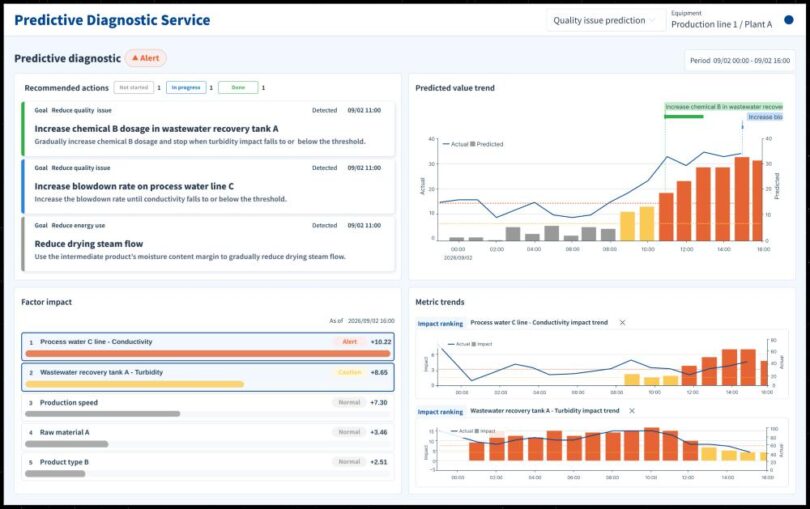Select Raw material A factor row
810x509 pixels.
[208, 437]
